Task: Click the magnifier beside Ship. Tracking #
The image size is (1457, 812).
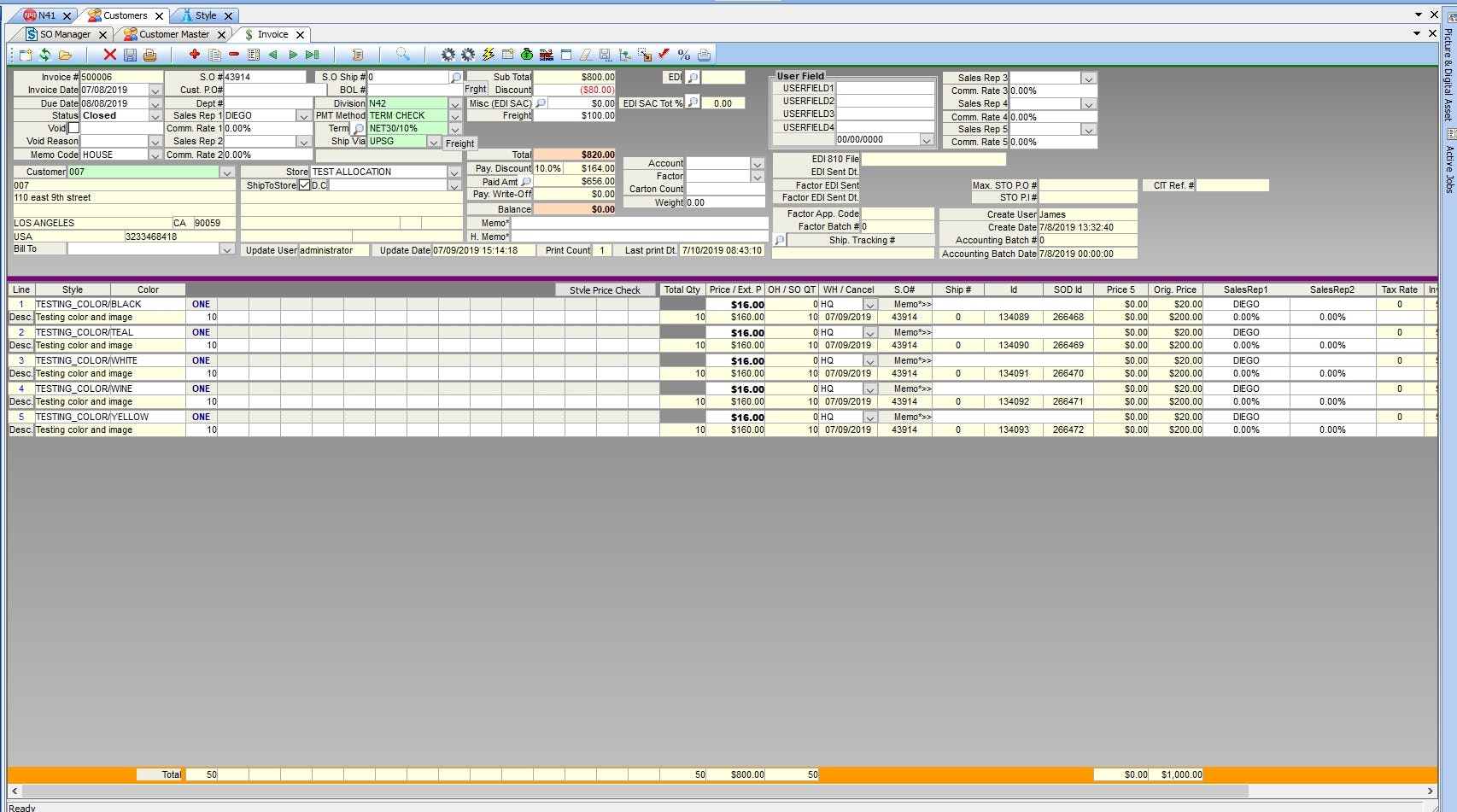Action: [x=779, y=241]
